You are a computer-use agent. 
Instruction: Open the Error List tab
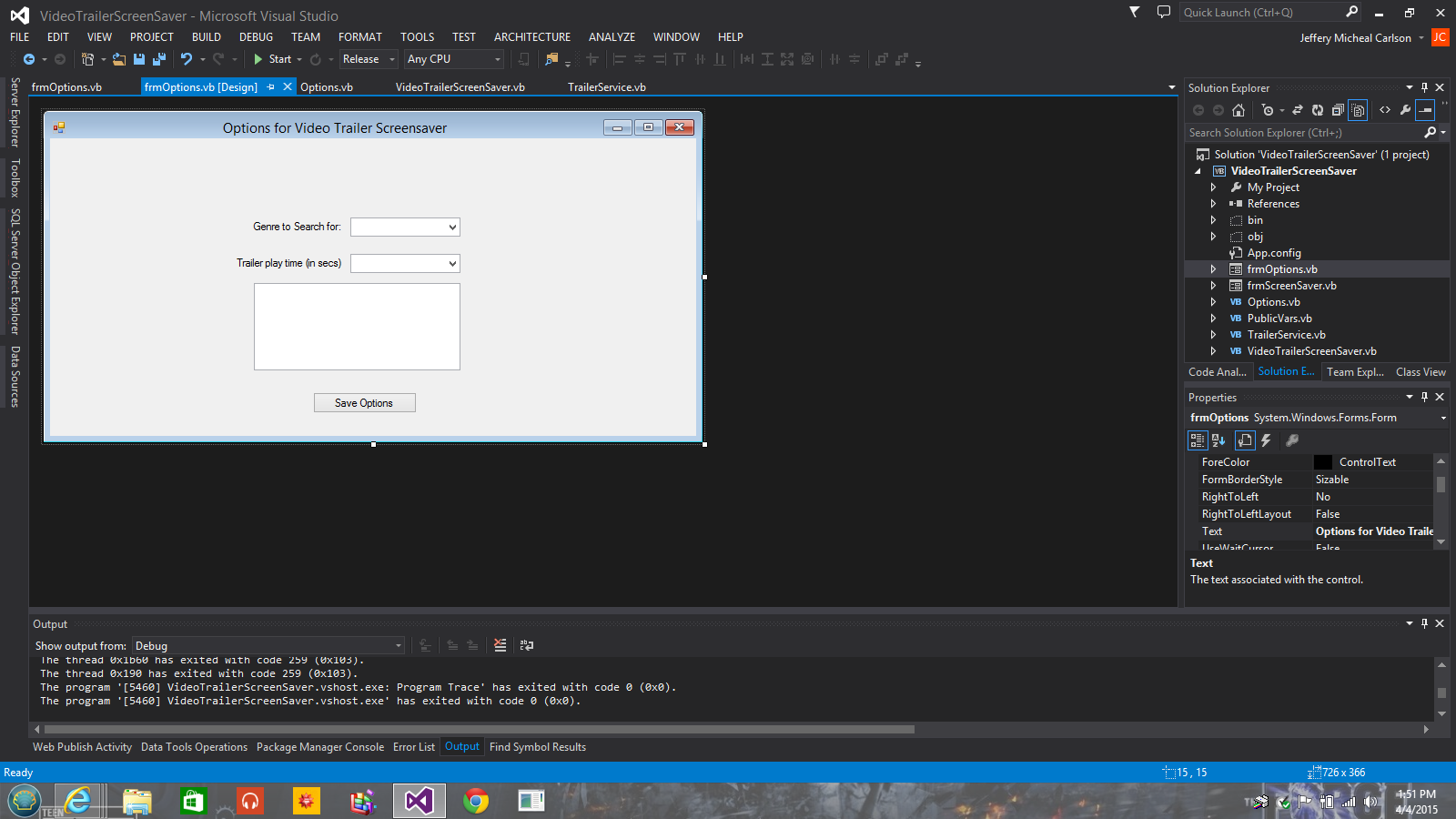click(414, 747)
